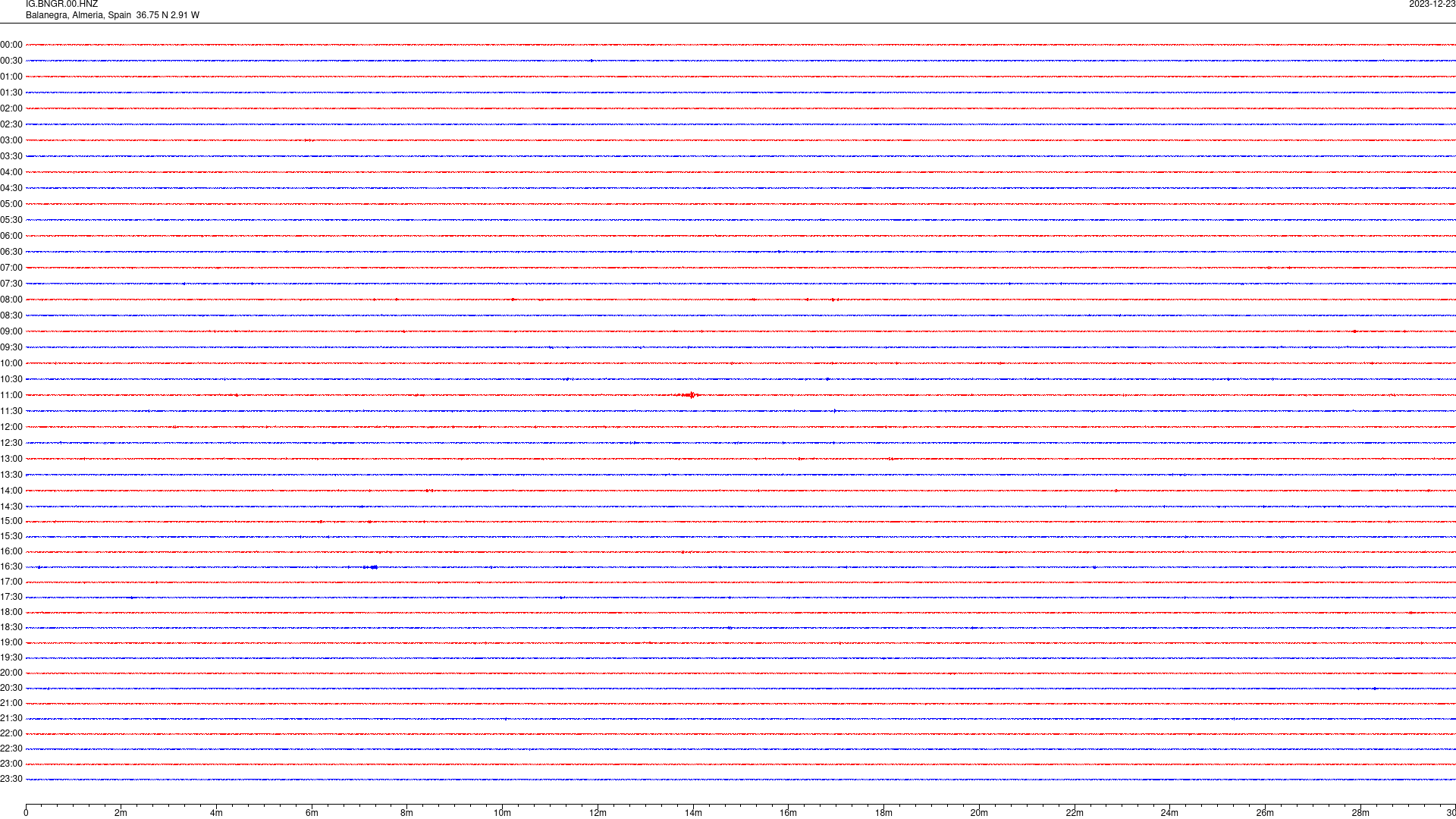Select the 10:30 time row label

coord(11,379)
